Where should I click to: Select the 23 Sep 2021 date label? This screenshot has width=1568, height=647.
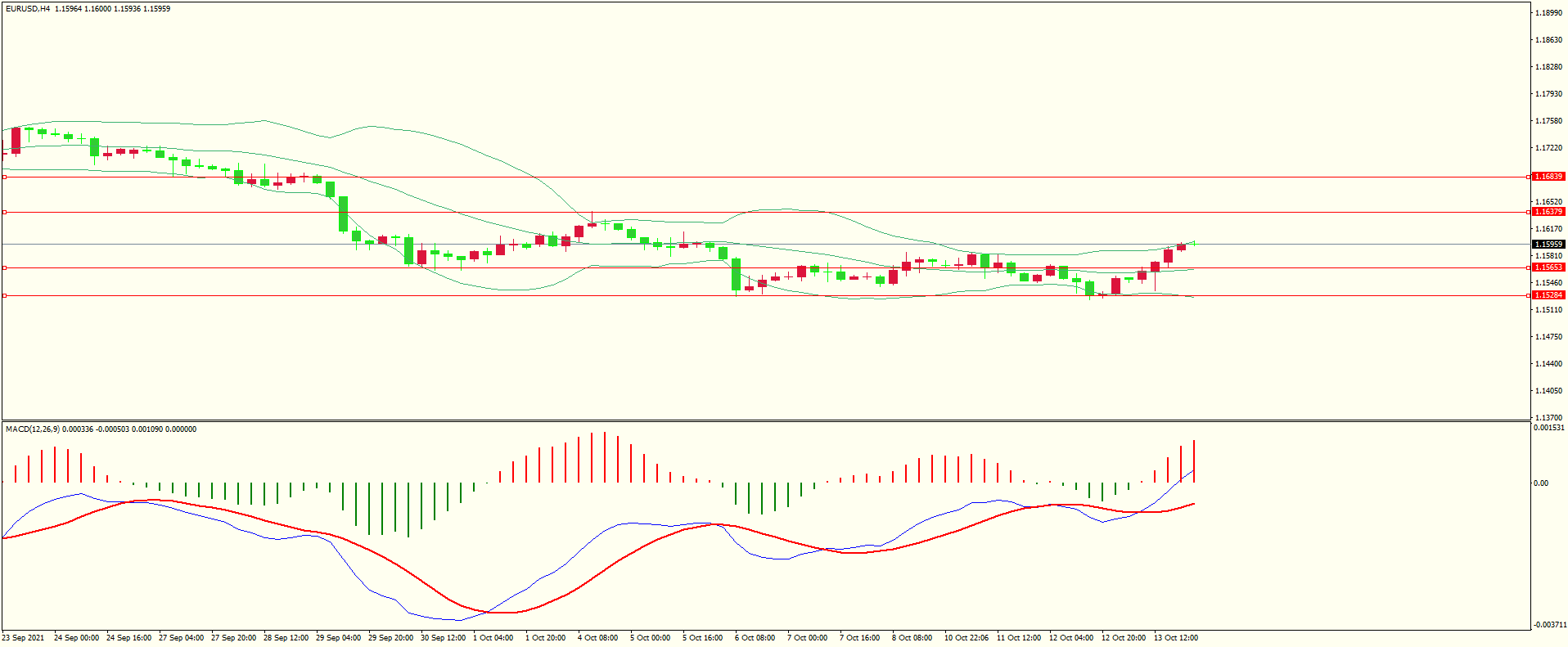coord(24,638)
